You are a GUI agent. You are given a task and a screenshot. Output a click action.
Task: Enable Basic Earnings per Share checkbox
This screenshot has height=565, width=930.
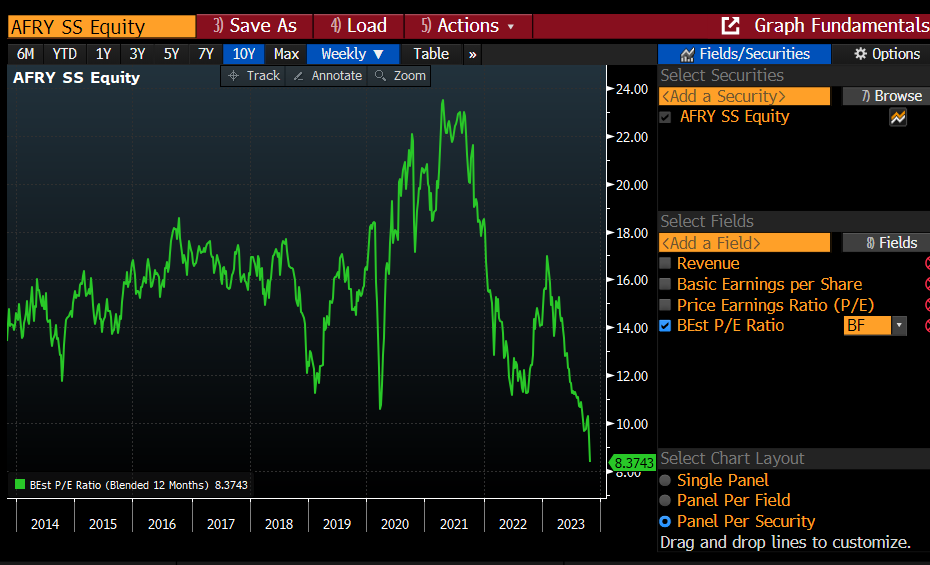(x=665, y=284)
